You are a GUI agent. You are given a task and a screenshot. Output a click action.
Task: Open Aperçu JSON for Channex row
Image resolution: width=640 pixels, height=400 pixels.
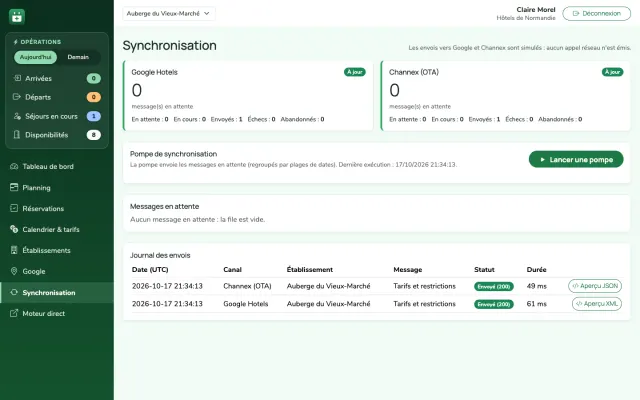[x=595, y=286]
